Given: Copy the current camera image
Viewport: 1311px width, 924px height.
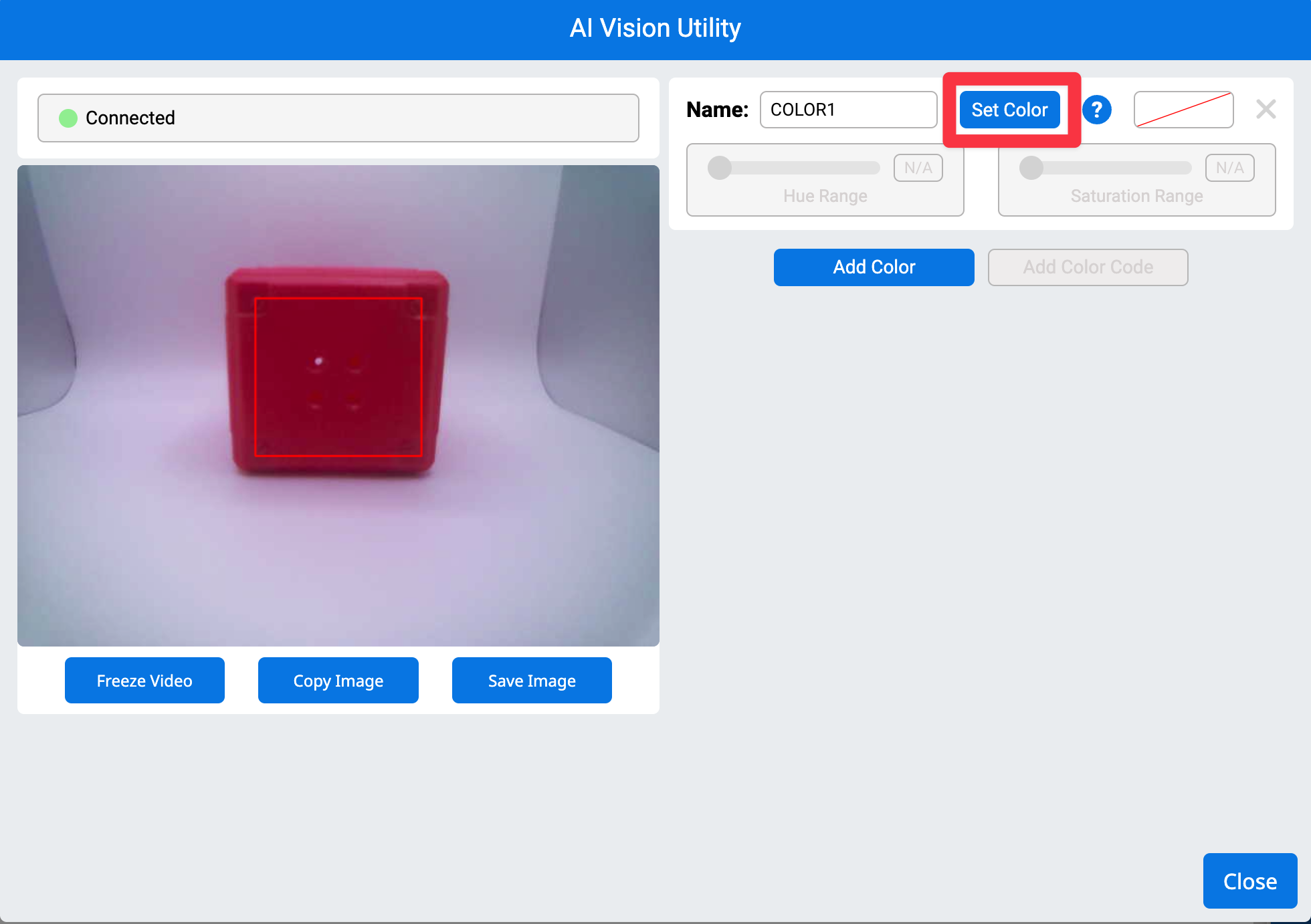Looking at the screenshot, I should pos(338,680).
